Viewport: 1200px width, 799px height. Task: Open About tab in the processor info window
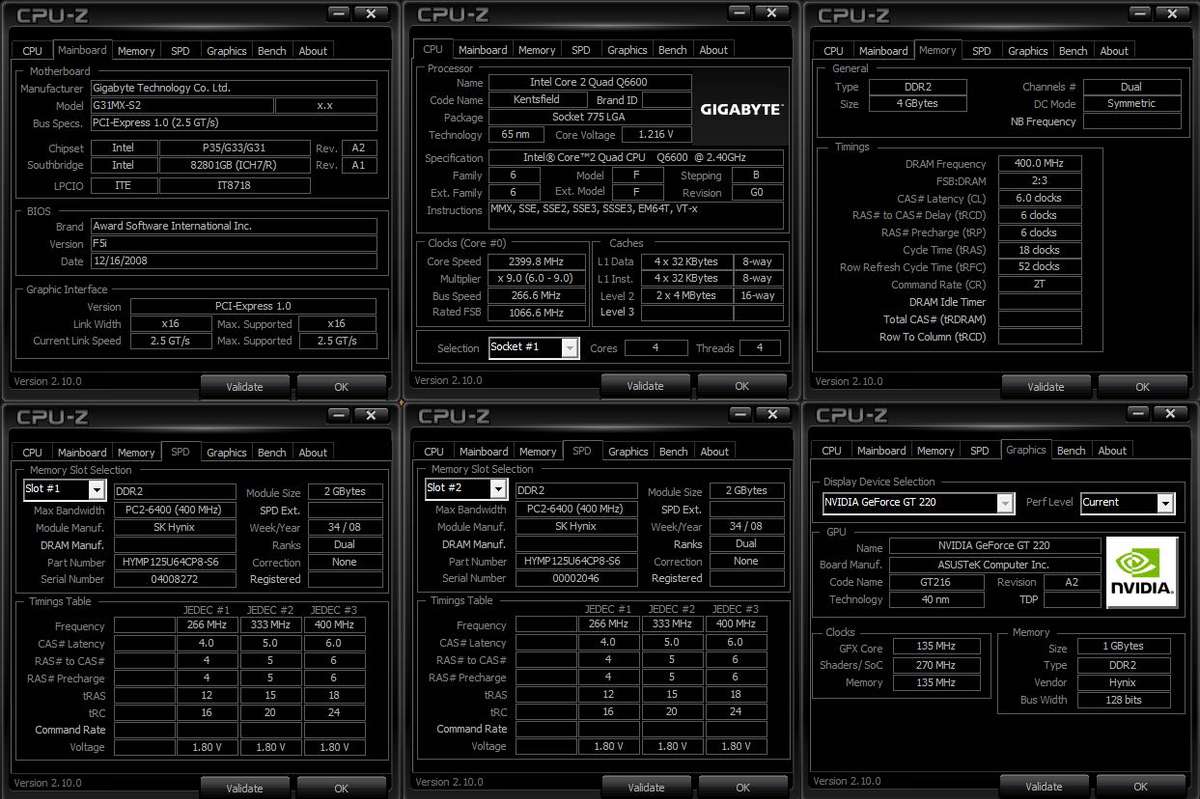pos(713,50)
